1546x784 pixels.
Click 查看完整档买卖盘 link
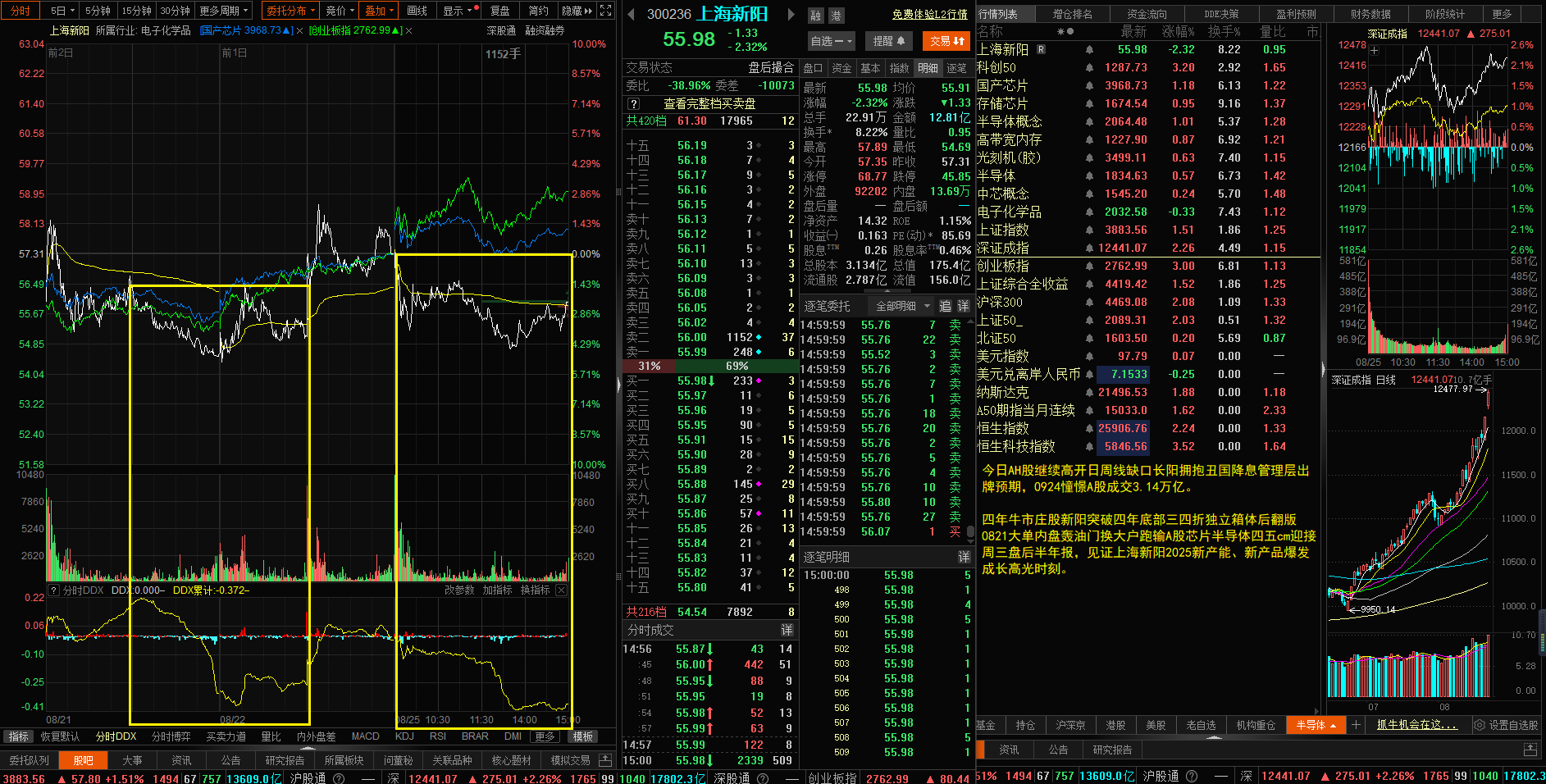click(709, 104)
